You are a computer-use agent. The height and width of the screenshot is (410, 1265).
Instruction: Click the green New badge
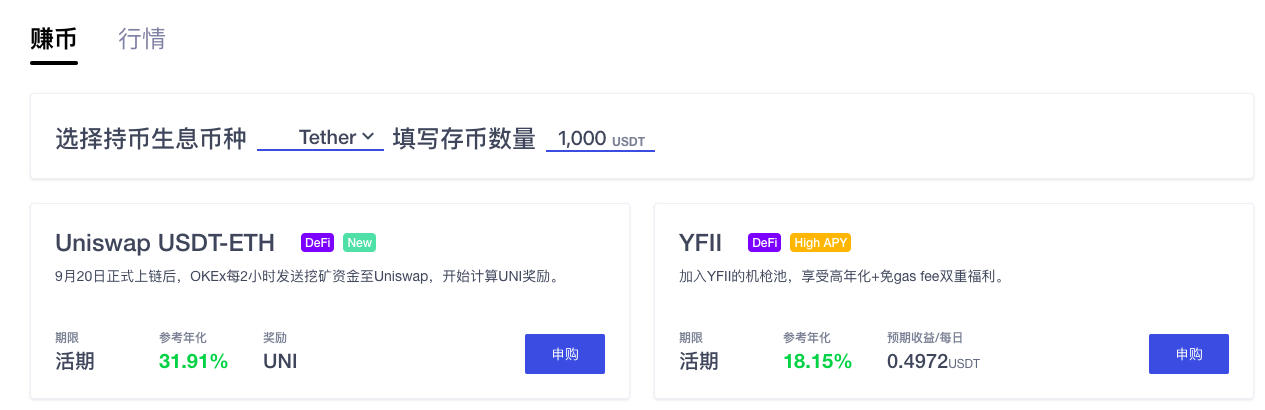point(359,243)
